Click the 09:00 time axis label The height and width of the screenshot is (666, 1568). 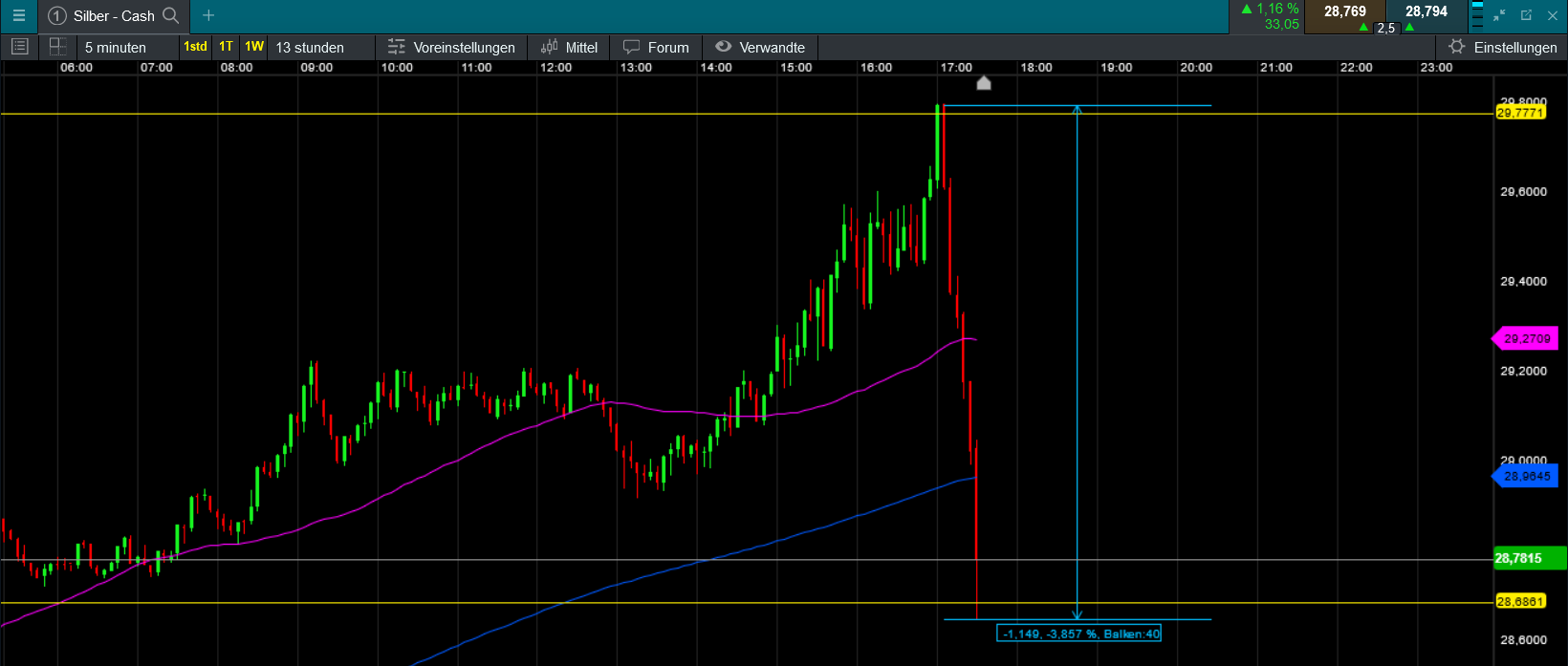click(x=316, y=68)
